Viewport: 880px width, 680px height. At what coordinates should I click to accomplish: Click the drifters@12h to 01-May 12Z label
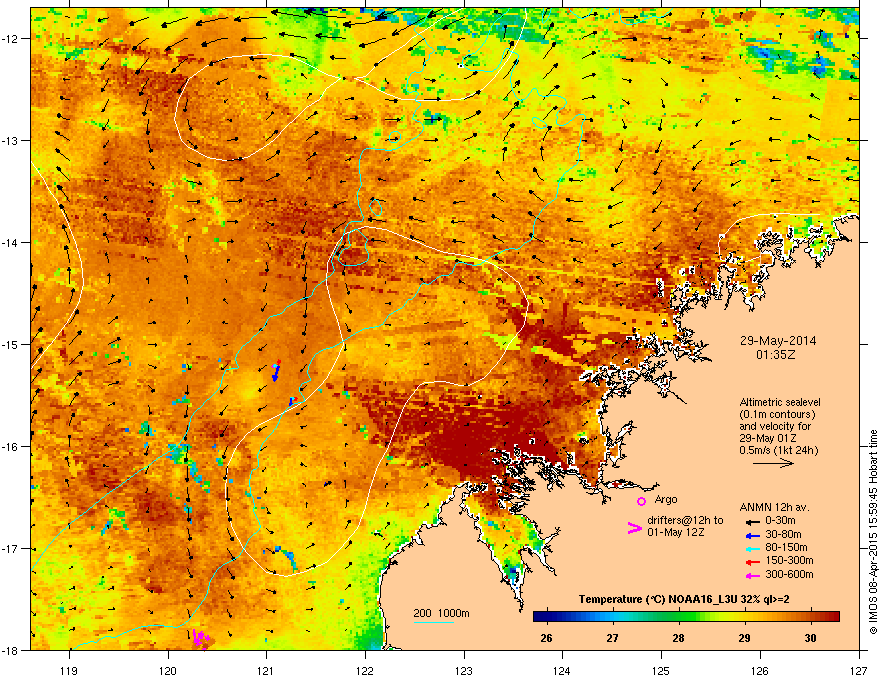click(685, 526)
